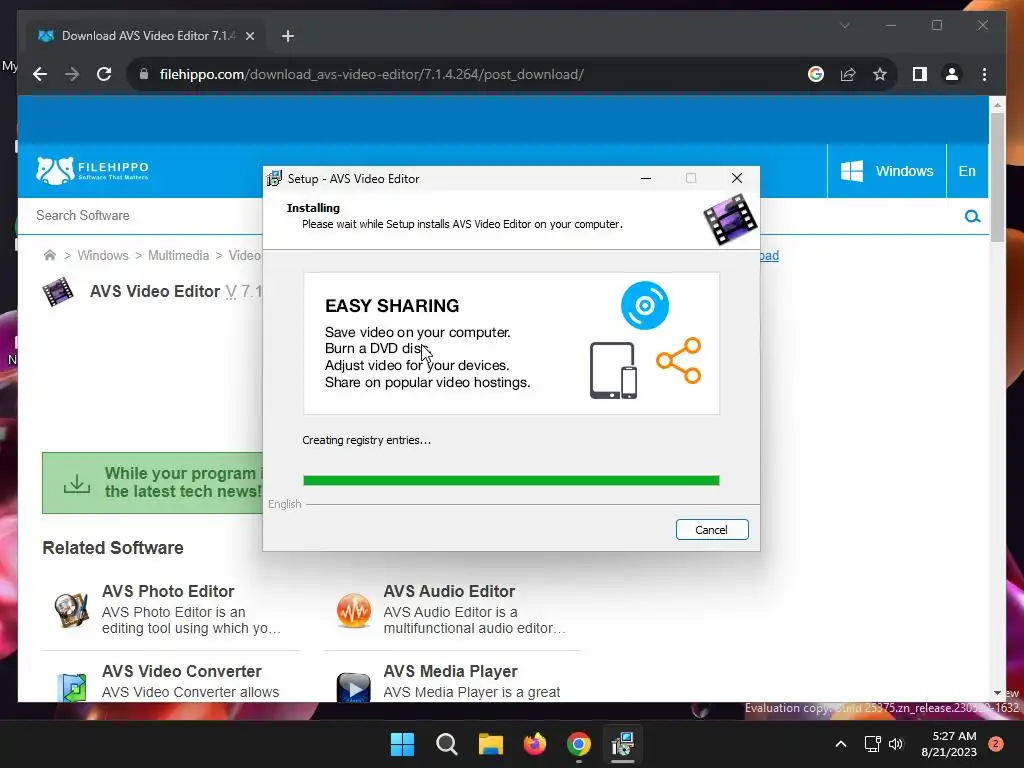Click the home breadcrumb icon

(x=50, y=255)
